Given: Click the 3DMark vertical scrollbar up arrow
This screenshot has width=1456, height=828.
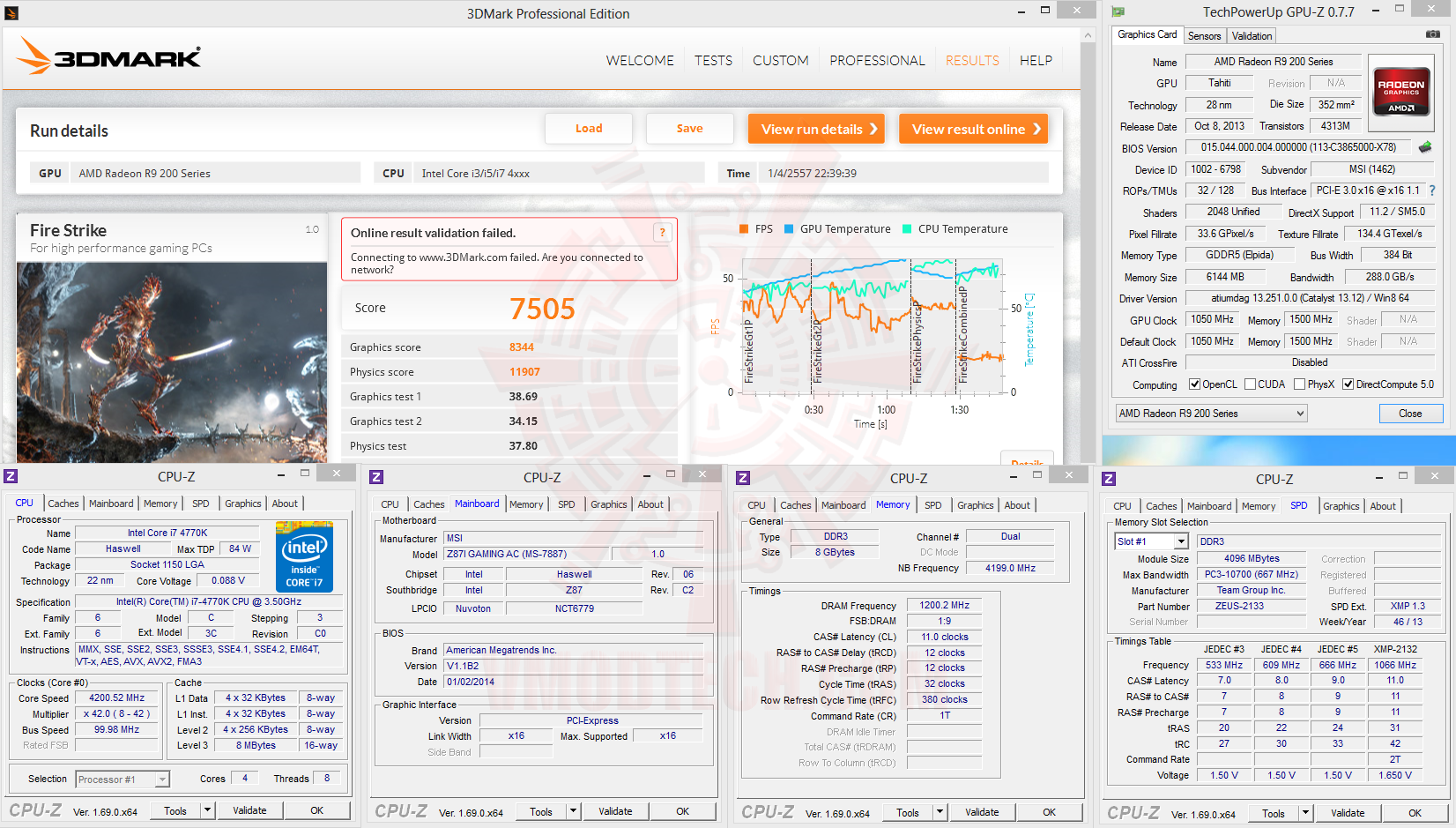Looking at the screenshot, I should pos(1088,35).
